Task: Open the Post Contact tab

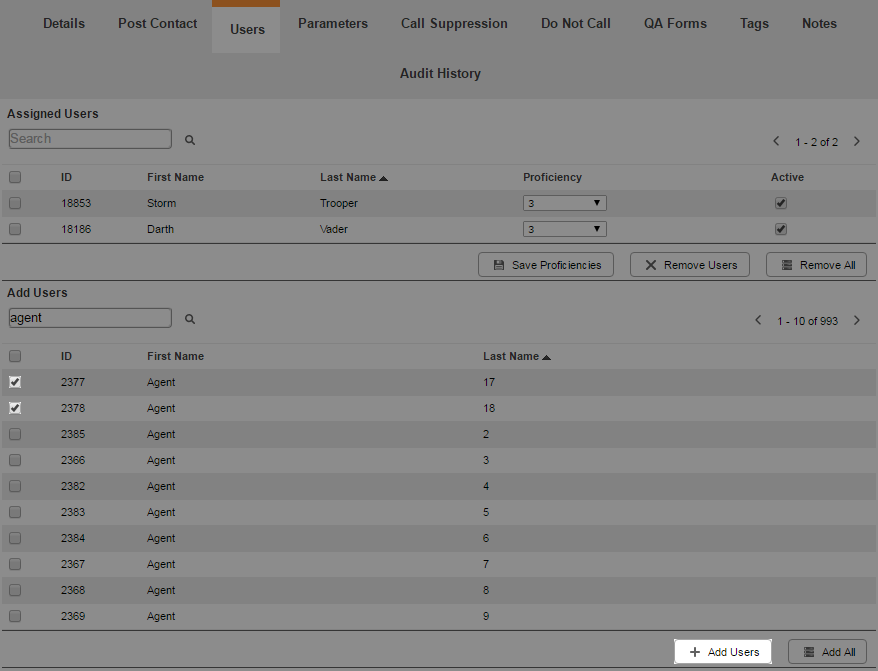Action: coord(157,24)
